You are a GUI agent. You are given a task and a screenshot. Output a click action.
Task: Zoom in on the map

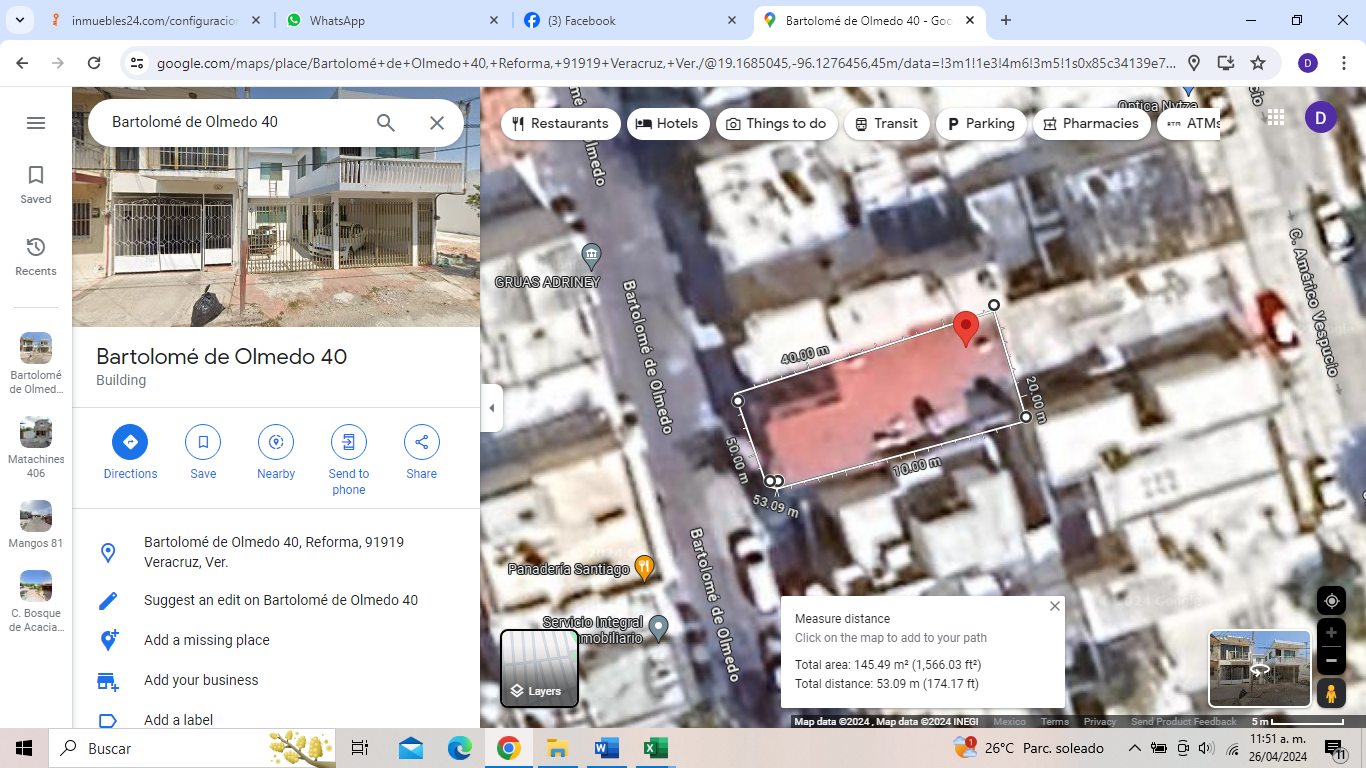(1331, 633)
